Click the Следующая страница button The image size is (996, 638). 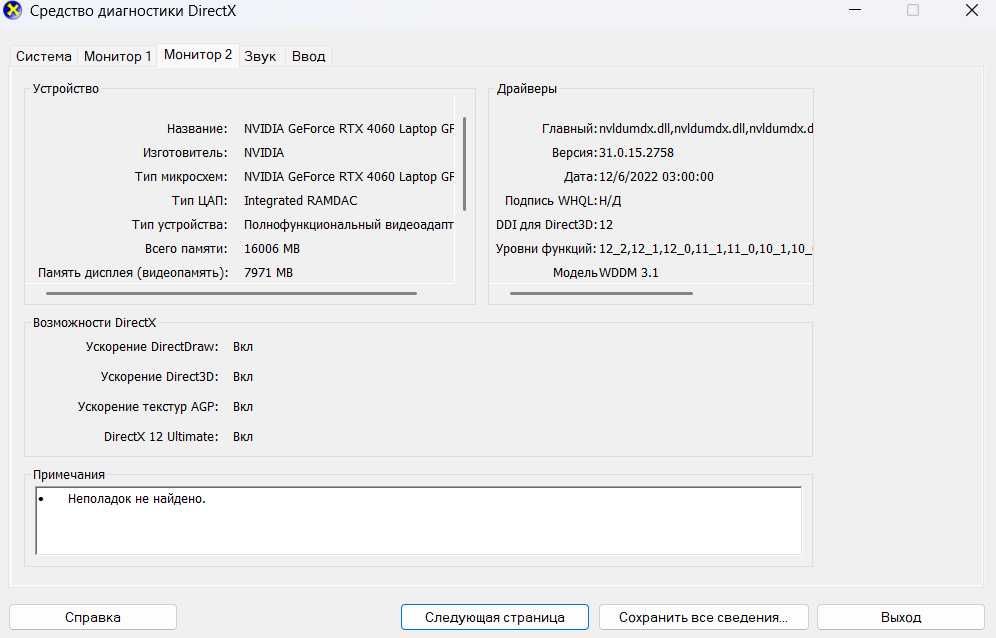pos(495,617)
